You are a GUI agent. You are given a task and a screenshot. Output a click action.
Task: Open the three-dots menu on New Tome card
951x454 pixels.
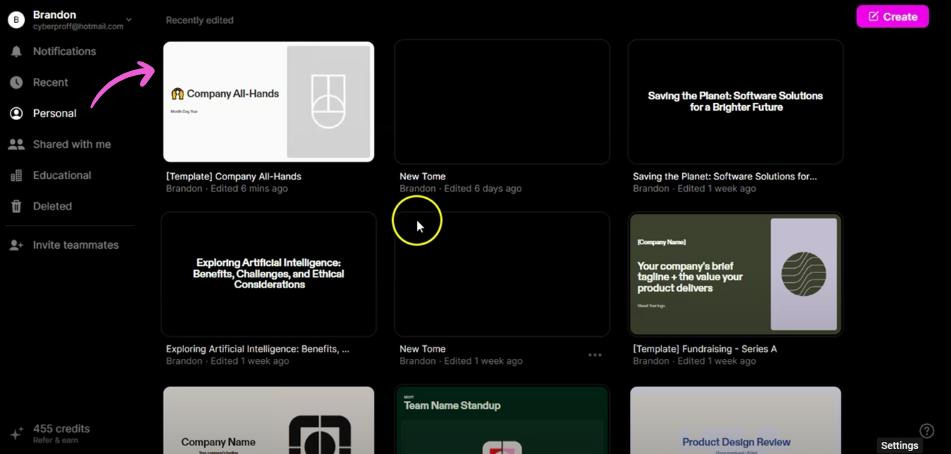click(595, 355)
